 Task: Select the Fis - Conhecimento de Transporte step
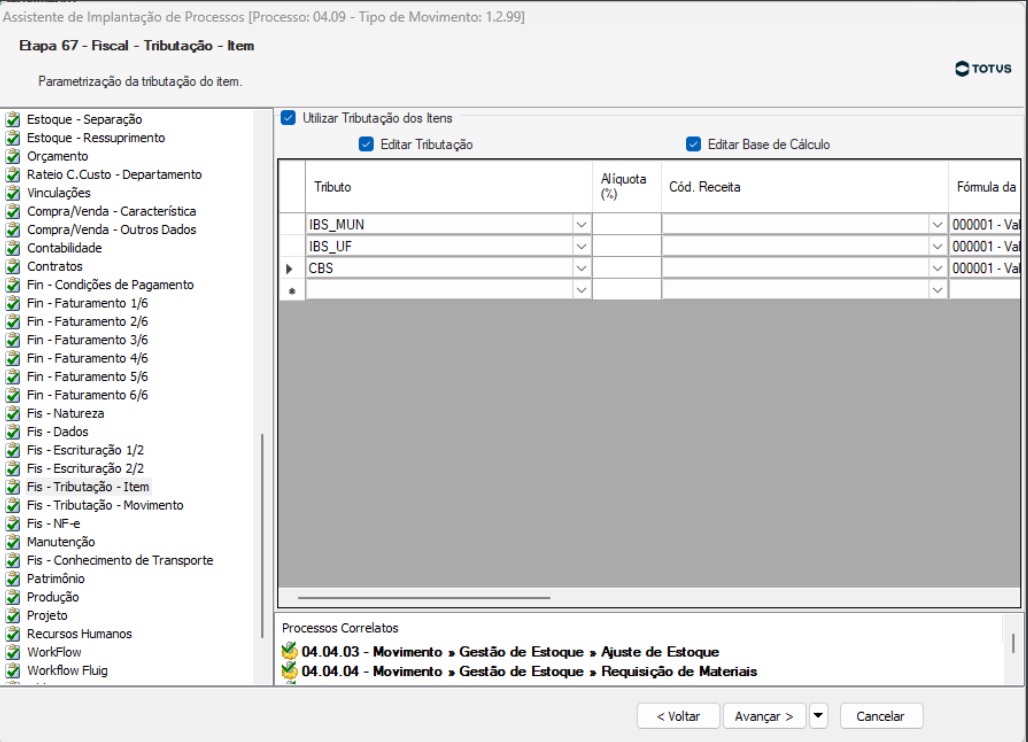[120, 560]
